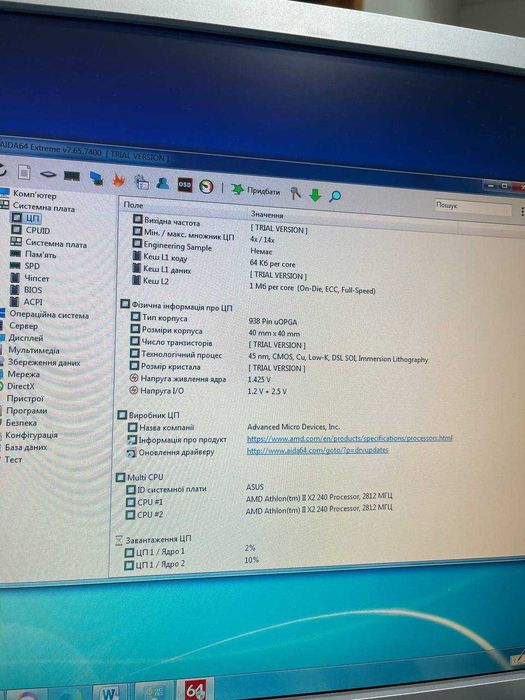Select the CPU #1 row
This screenshot has height=700, width=525.
[260, 500]
